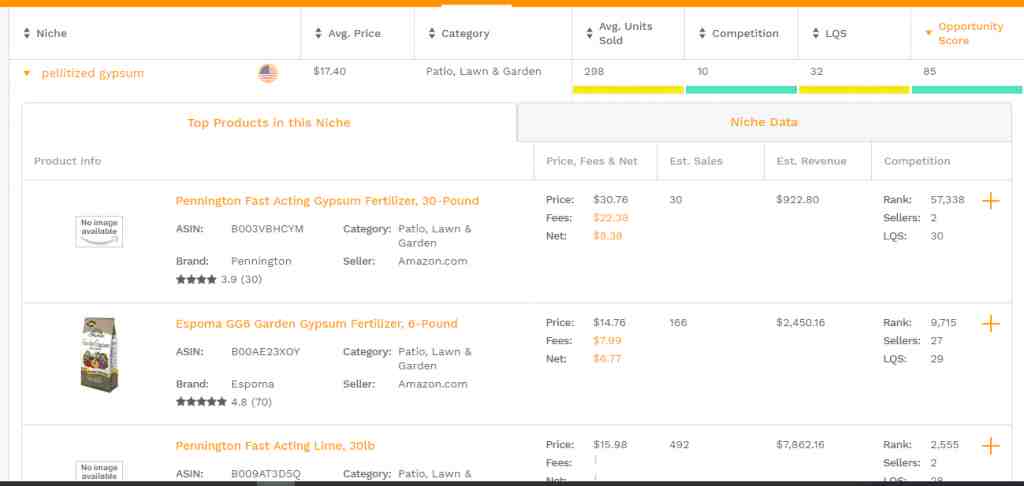Click the LQS yellow indicator bar
This screenshot has width=1024, height=486.
tap(854, 90)
